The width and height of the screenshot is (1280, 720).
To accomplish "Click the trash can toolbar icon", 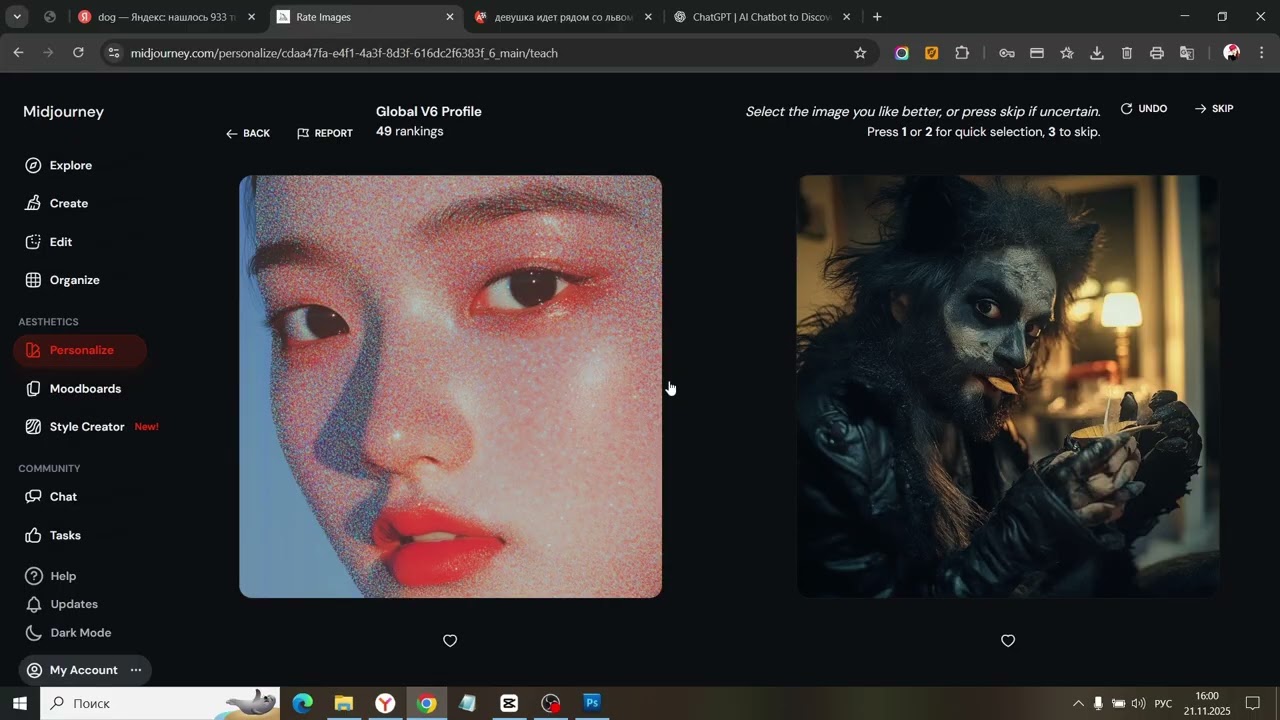I will 1127,53.
